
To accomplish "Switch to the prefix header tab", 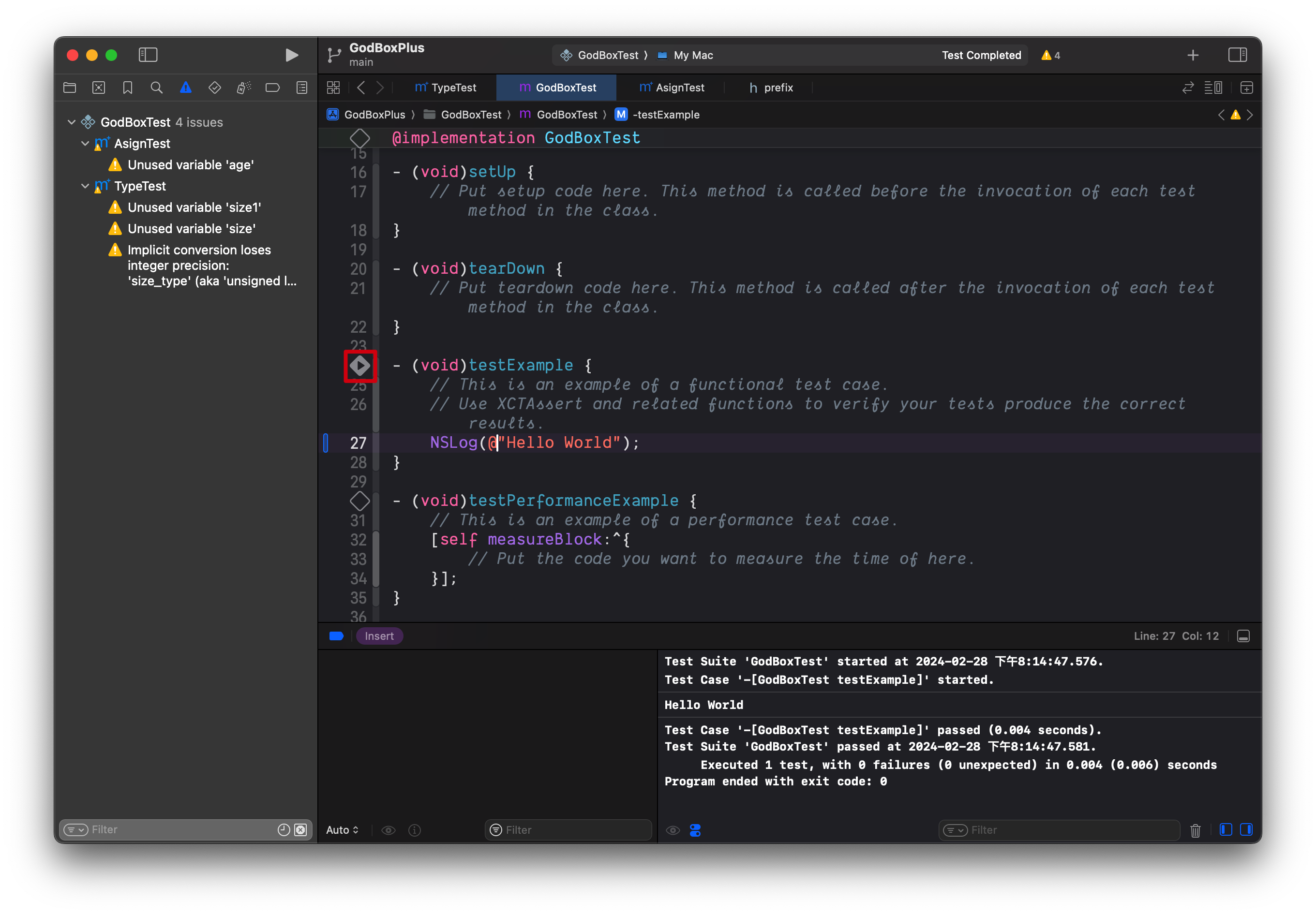I will point(771,88).
